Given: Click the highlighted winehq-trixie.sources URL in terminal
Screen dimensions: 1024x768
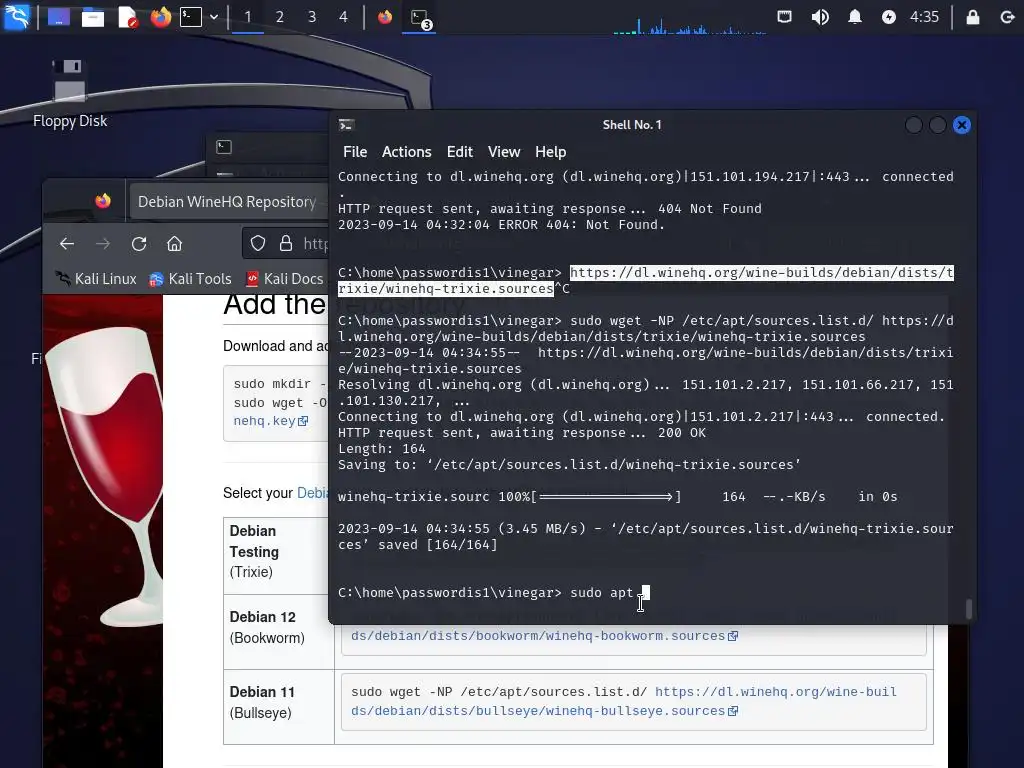Looking at the screenshot, I should [x=645, y=281].
